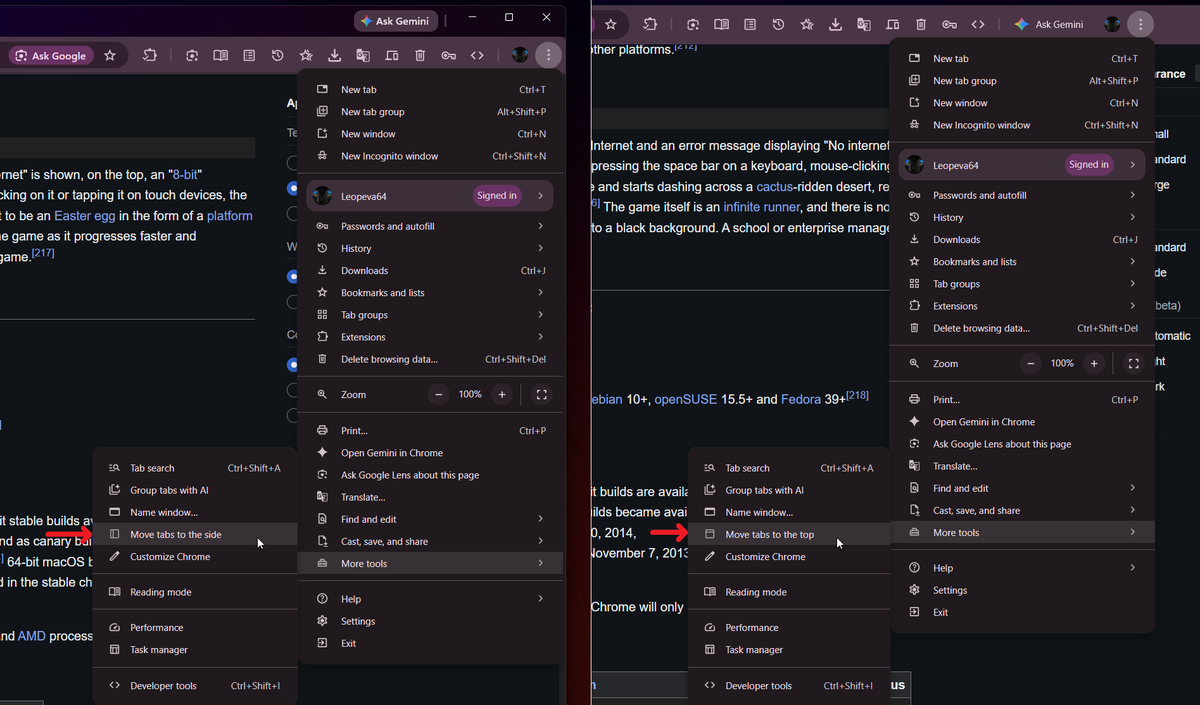Screen dimensions: 1200x705
Task: Click key icon in right window toolbar
Action: (x=949, y=24)
